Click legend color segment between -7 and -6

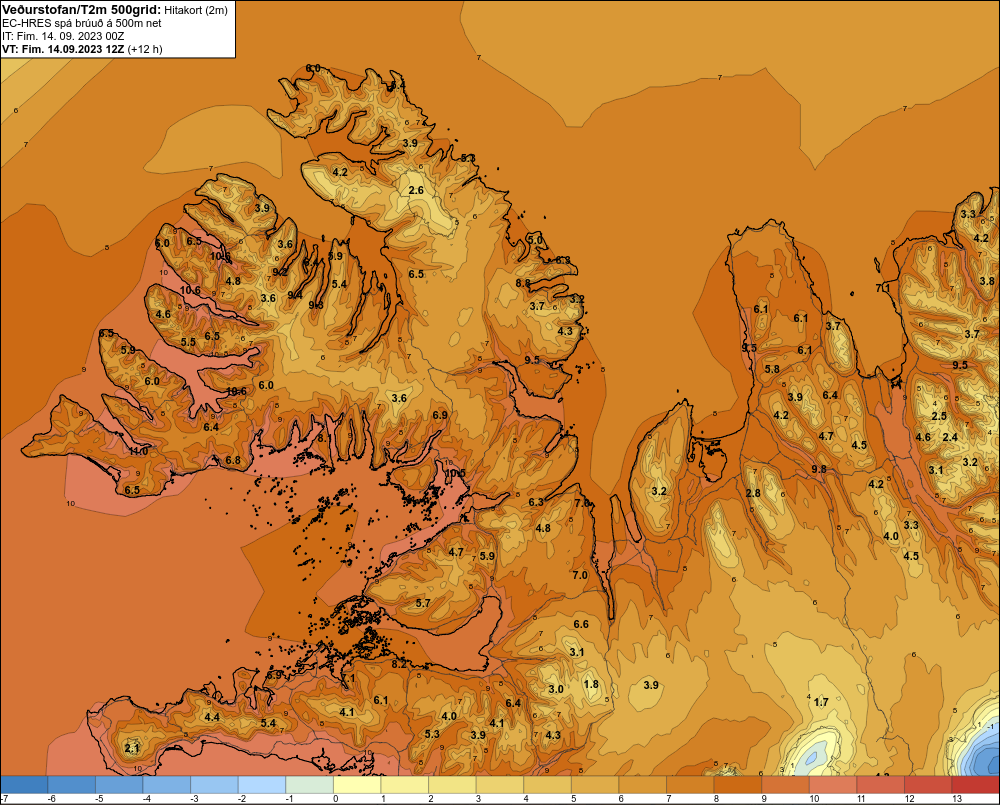(x=24, y=785)
